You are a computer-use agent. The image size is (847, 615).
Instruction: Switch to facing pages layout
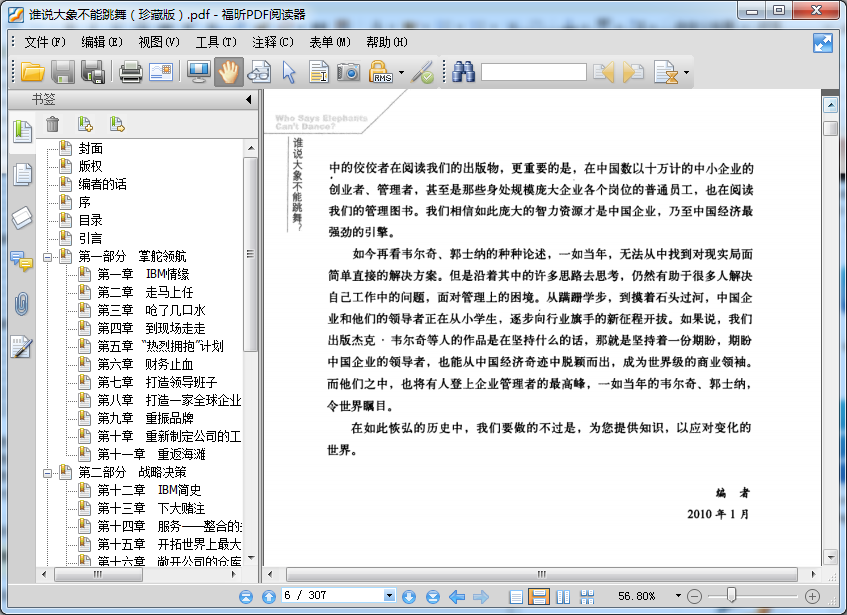[563, 597]
